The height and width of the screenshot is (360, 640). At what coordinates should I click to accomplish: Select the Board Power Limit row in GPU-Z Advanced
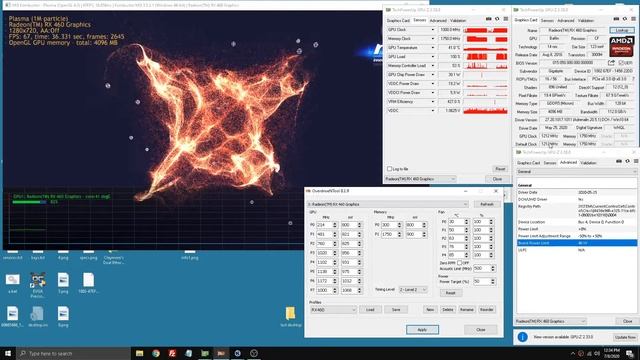pos(576,243)
